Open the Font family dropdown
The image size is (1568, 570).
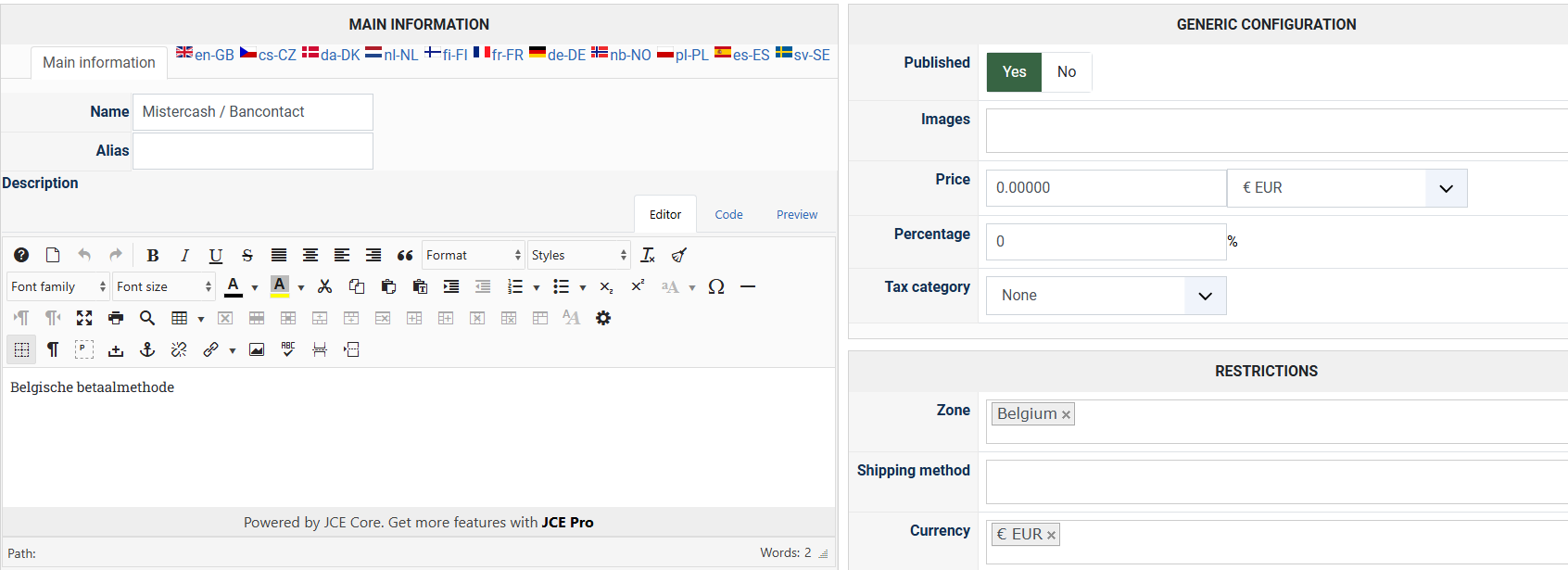(58, 286)
